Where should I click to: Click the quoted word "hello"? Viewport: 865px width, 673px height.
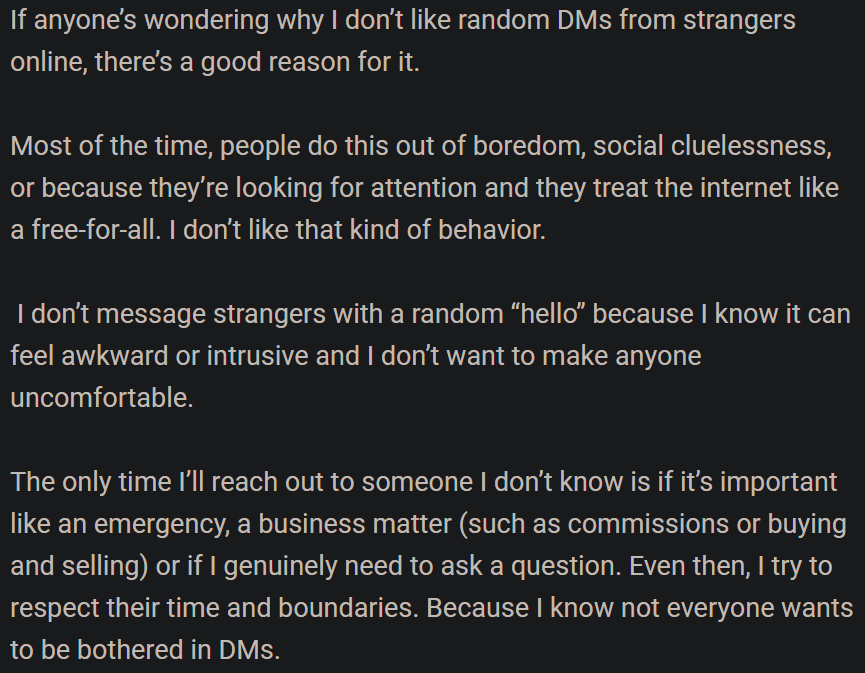click(x=548, y=314)
